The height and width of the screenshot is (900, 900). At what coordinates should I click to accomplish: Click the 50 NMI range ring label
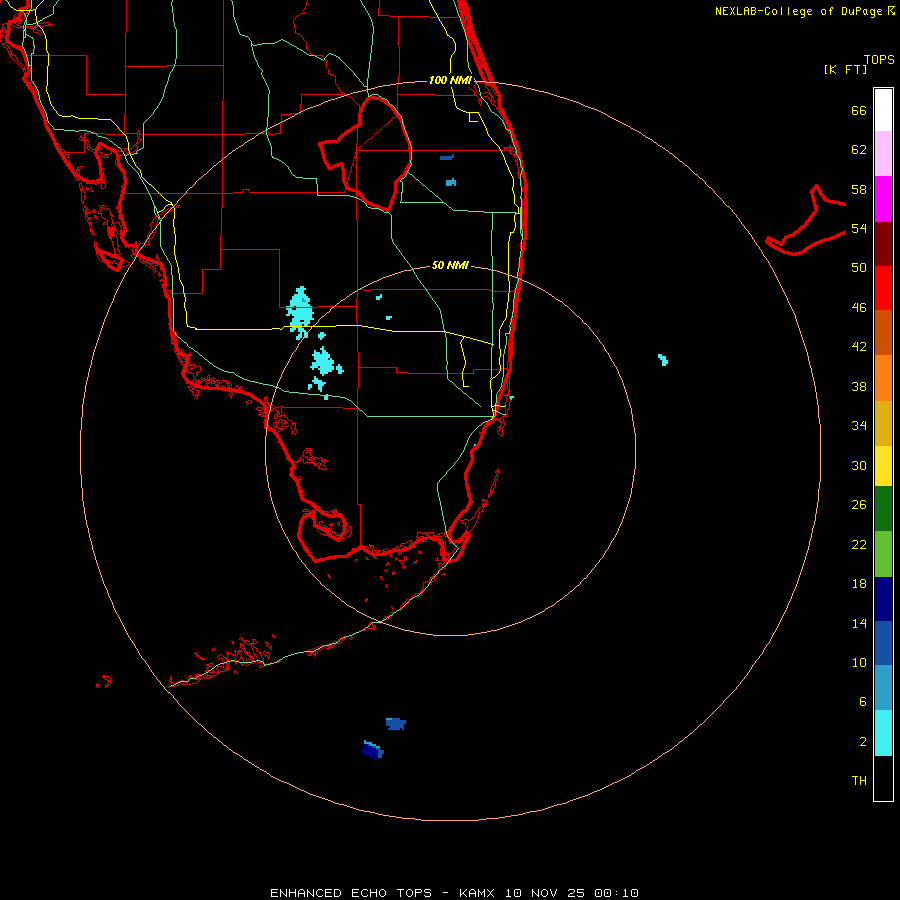[450, 265]
